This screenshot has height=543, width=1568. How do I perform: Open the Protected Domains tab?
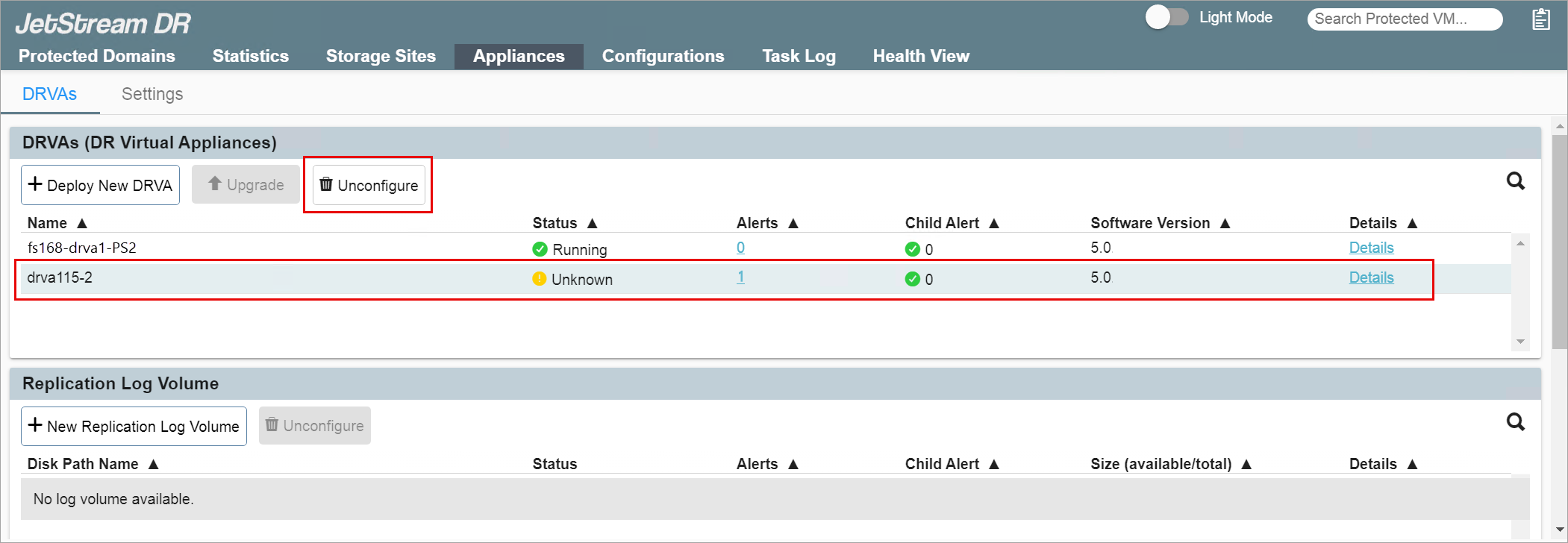pyautogui.click(x=97, y=56)
